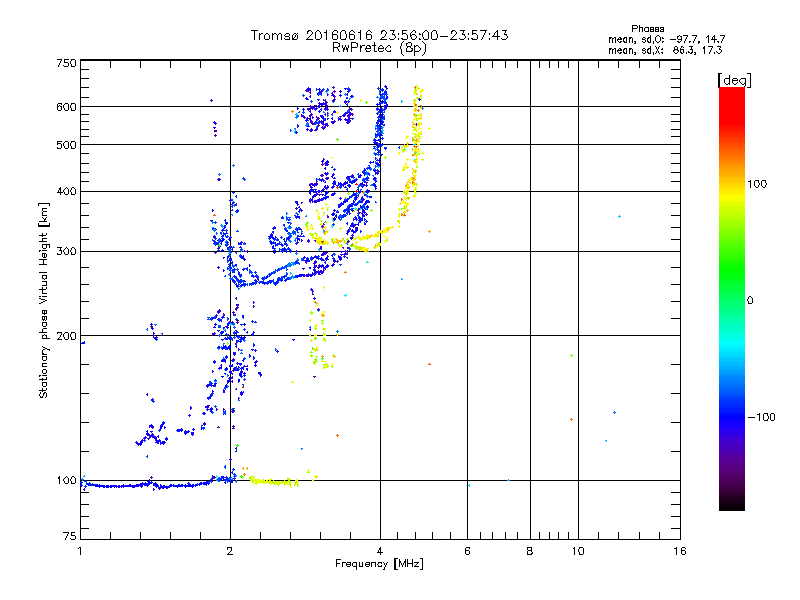Screen dimensions: 800x600
Task: Click the y-axis label '600'
Action: pyautogui.click(x=66, y=107)
